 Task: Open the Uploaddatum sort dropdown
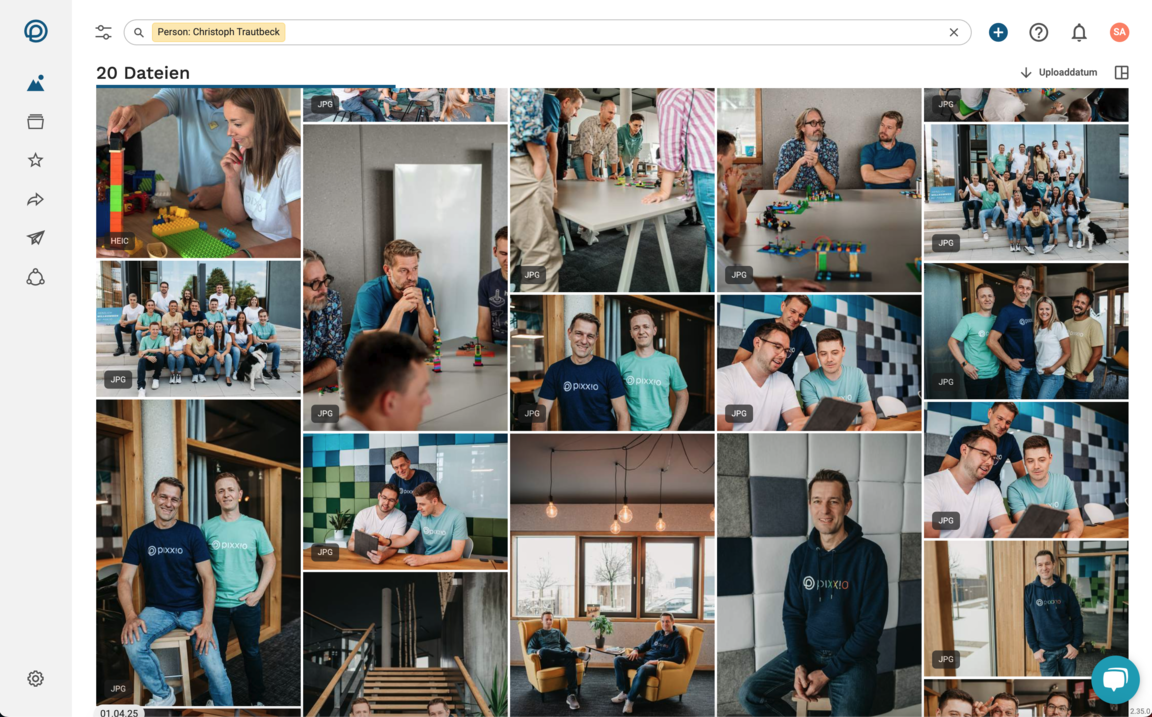click(1058, 72)
